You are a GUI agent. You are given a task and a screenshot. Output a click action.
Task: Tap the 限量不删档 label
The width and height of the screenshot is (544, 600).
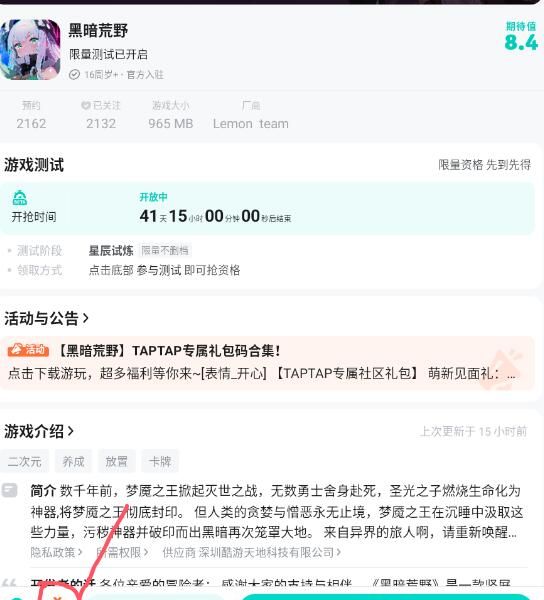[x=165, y=251]
